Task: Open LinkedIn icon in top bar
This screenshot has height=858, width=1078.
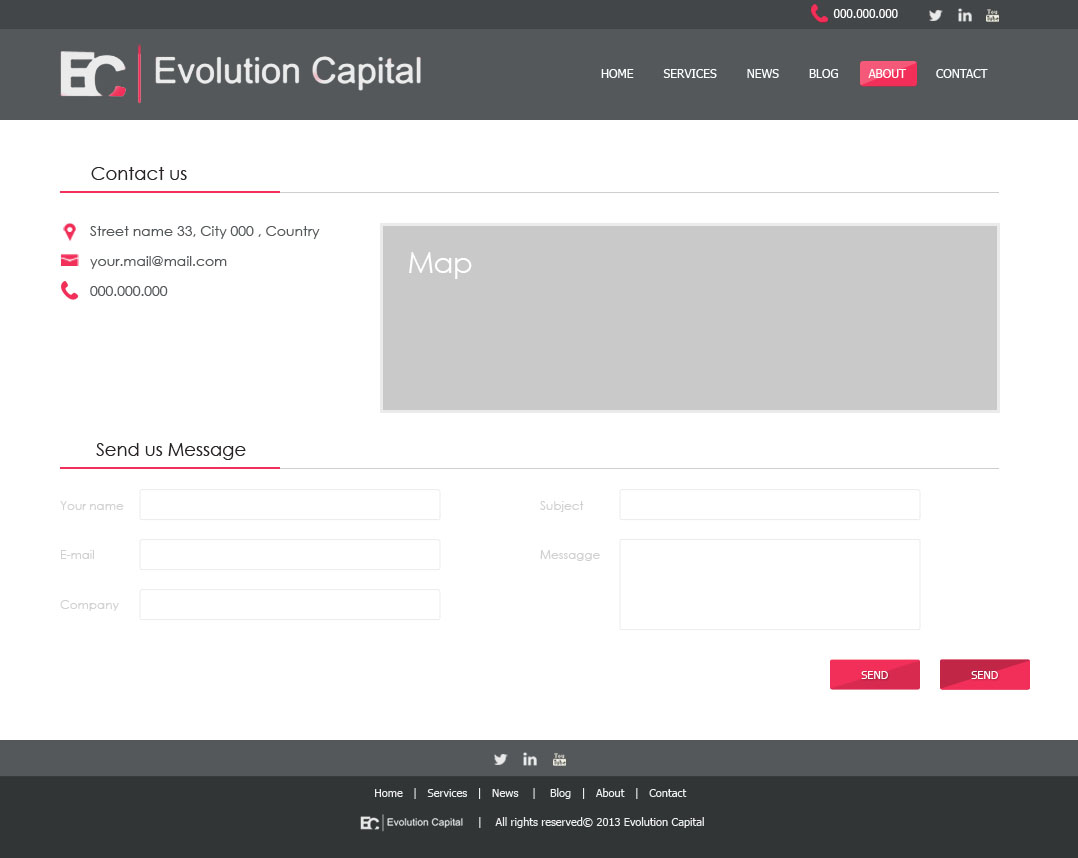Action: [x=965, y=15]
